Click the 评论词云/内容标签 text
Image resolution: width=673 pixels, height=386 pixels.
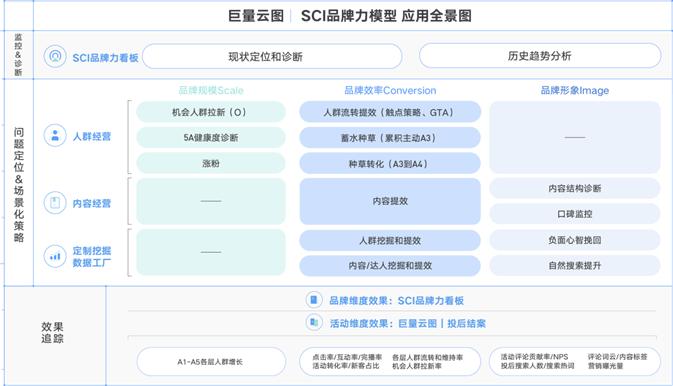(617, 357)
